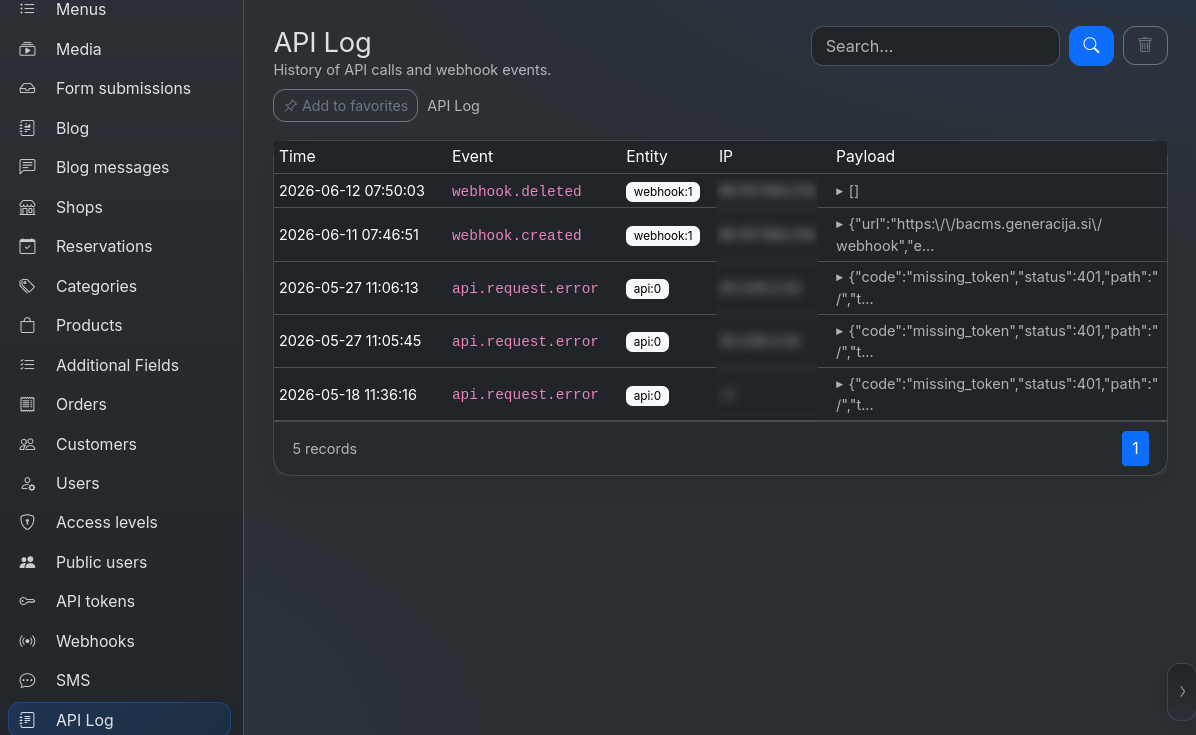Image resolution: width=1196 pixels, height=735 pixels.
Task: Click the api:0 badge at 11:06:13
Action: pyautogui.click(x=647, y=289)
